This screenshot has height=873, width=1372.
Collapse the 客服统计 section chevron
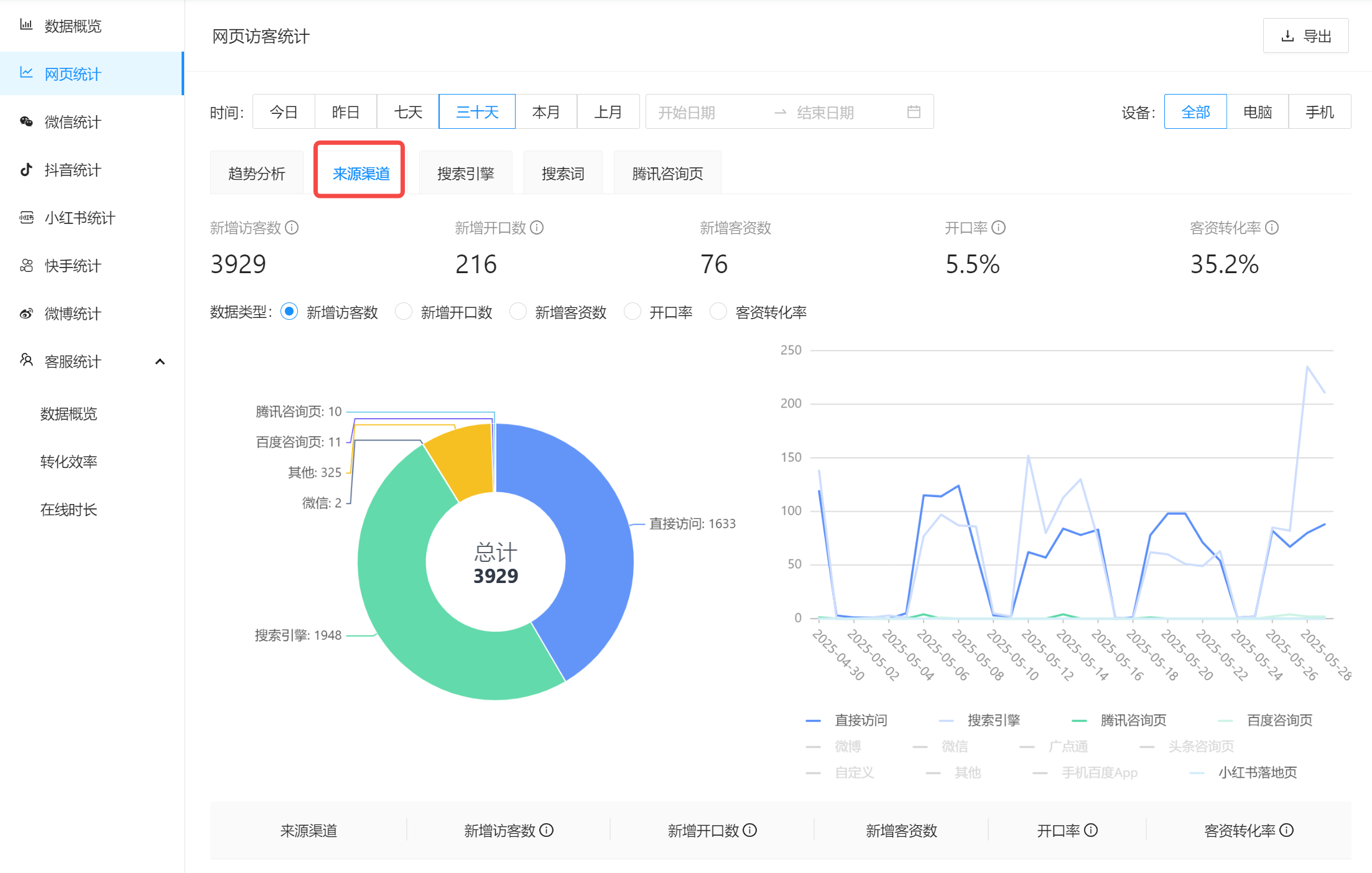click(161, 361)
